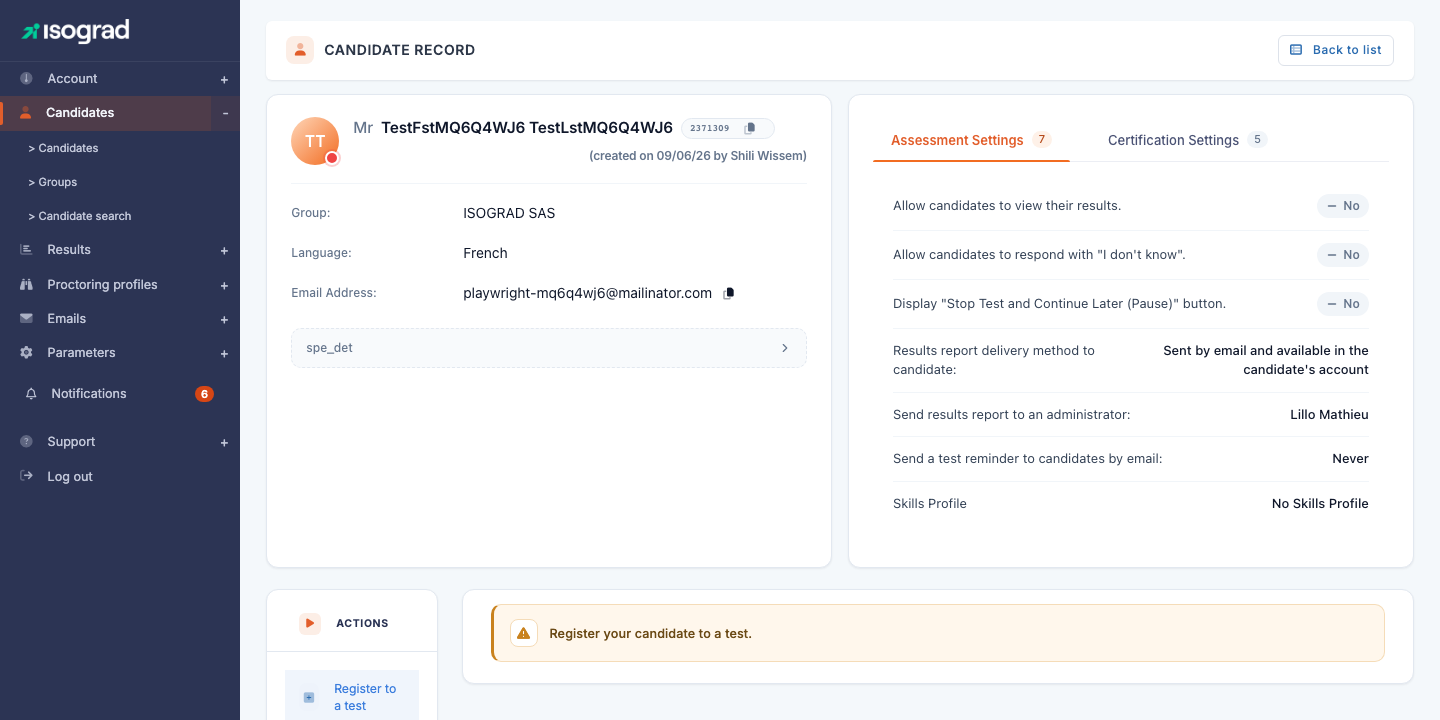This screenshot has height=720, width=1440.
Task: Expand the Emails menu plus sign
Action: (x=224, y=320)
